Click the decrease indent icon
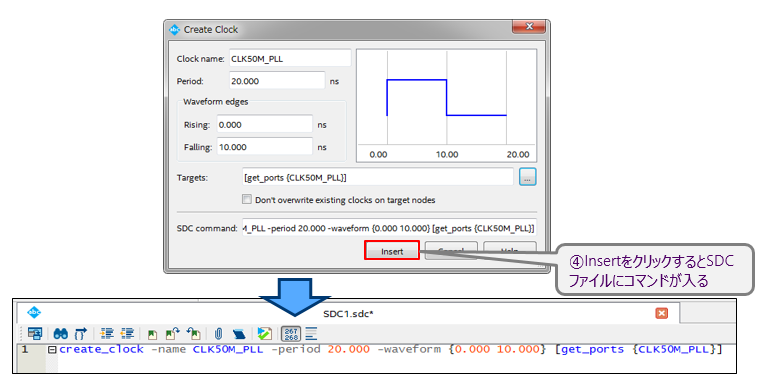 coord(127,334)
